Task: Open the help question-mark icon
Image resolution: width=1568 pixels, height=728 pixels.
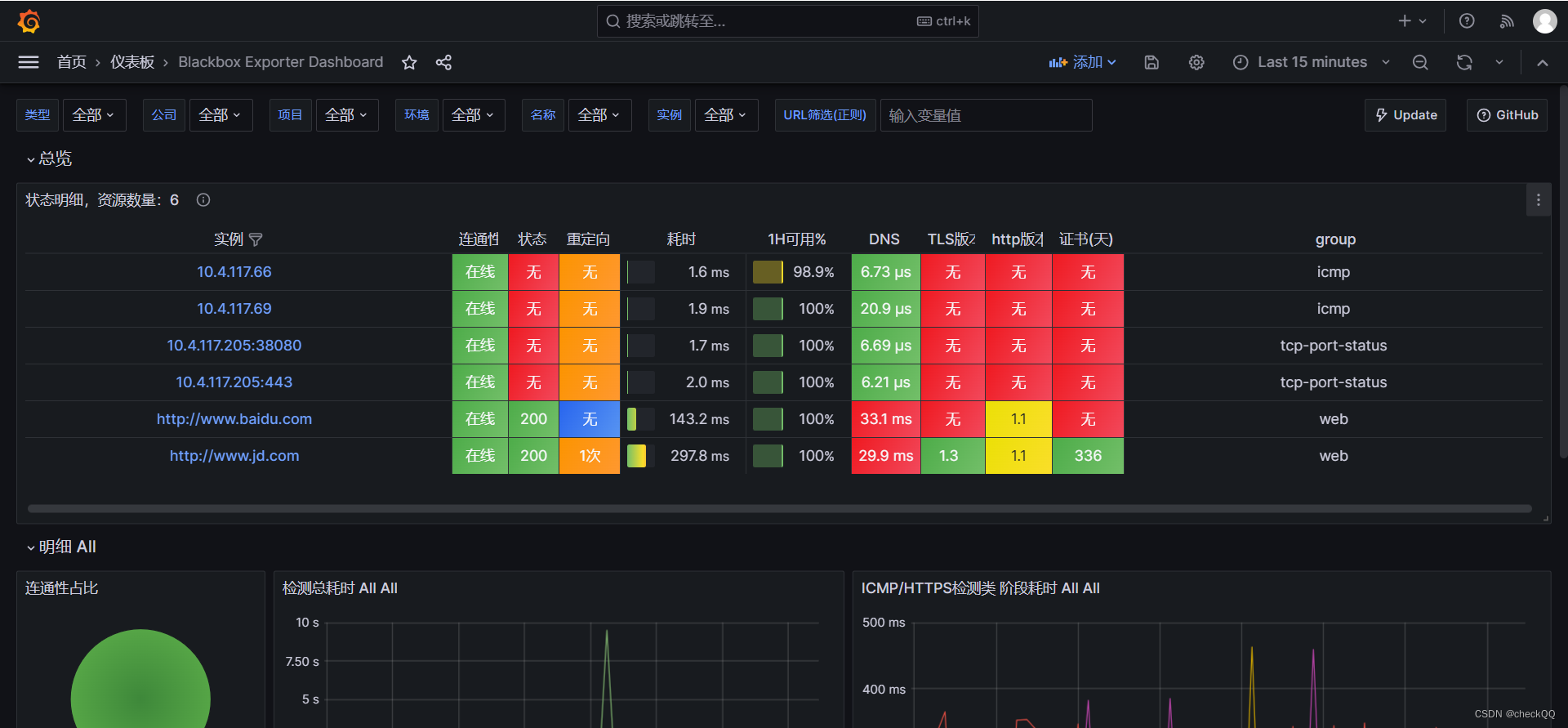Action: pyautogui.click(x=1467, y=21)
